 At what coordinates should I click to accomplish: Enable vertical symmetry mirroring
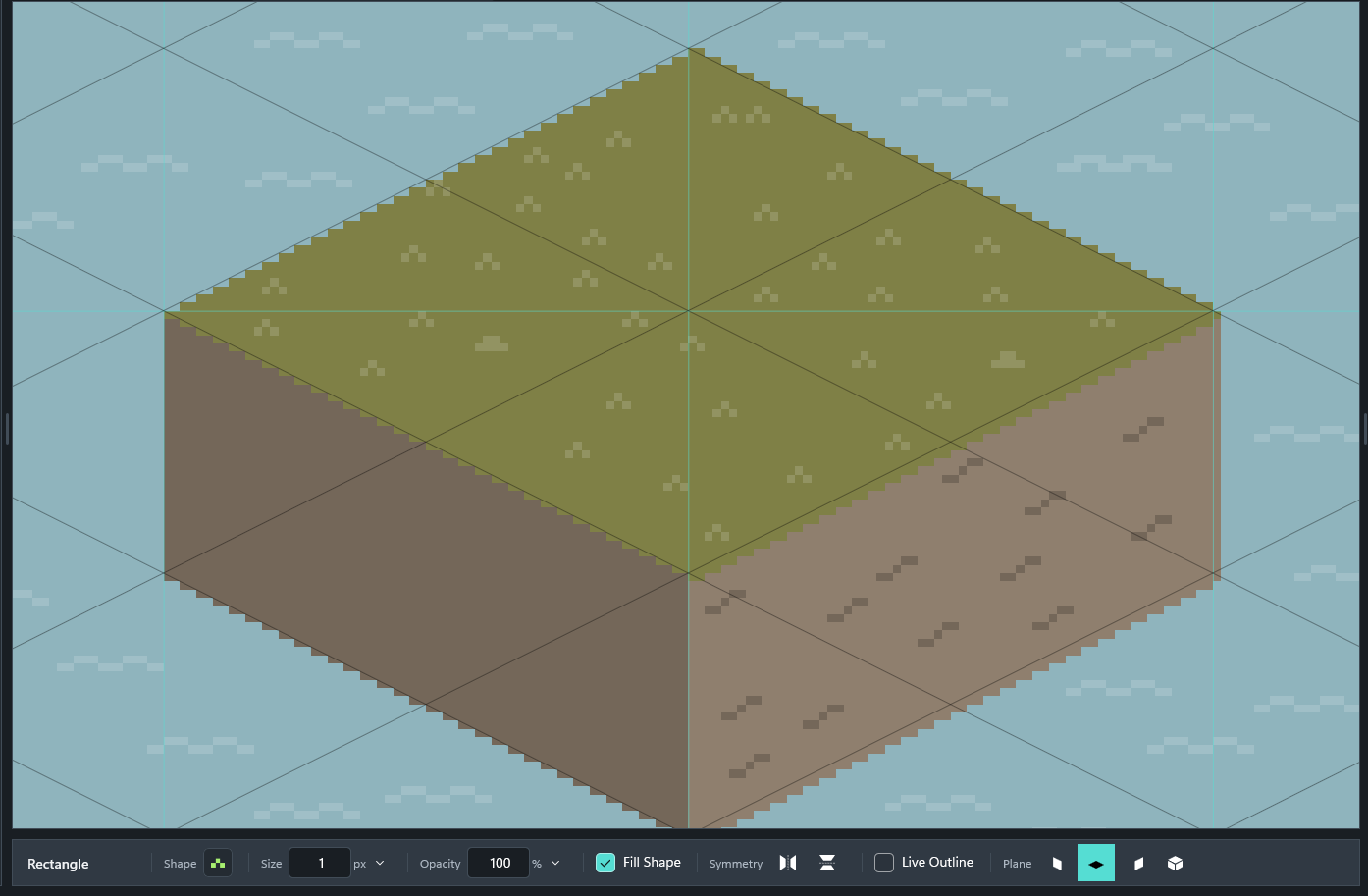click(x=827, y=864)
